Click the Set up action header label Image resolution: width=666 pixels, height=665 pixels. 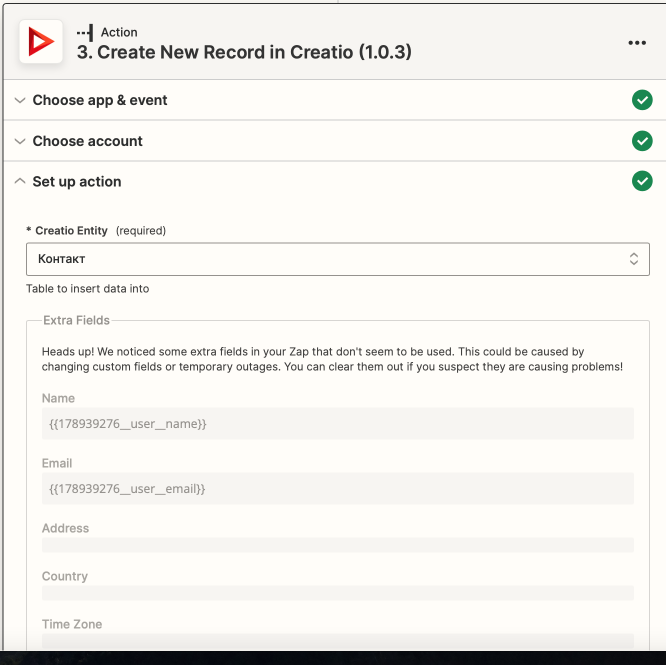[x=77, y=182]
